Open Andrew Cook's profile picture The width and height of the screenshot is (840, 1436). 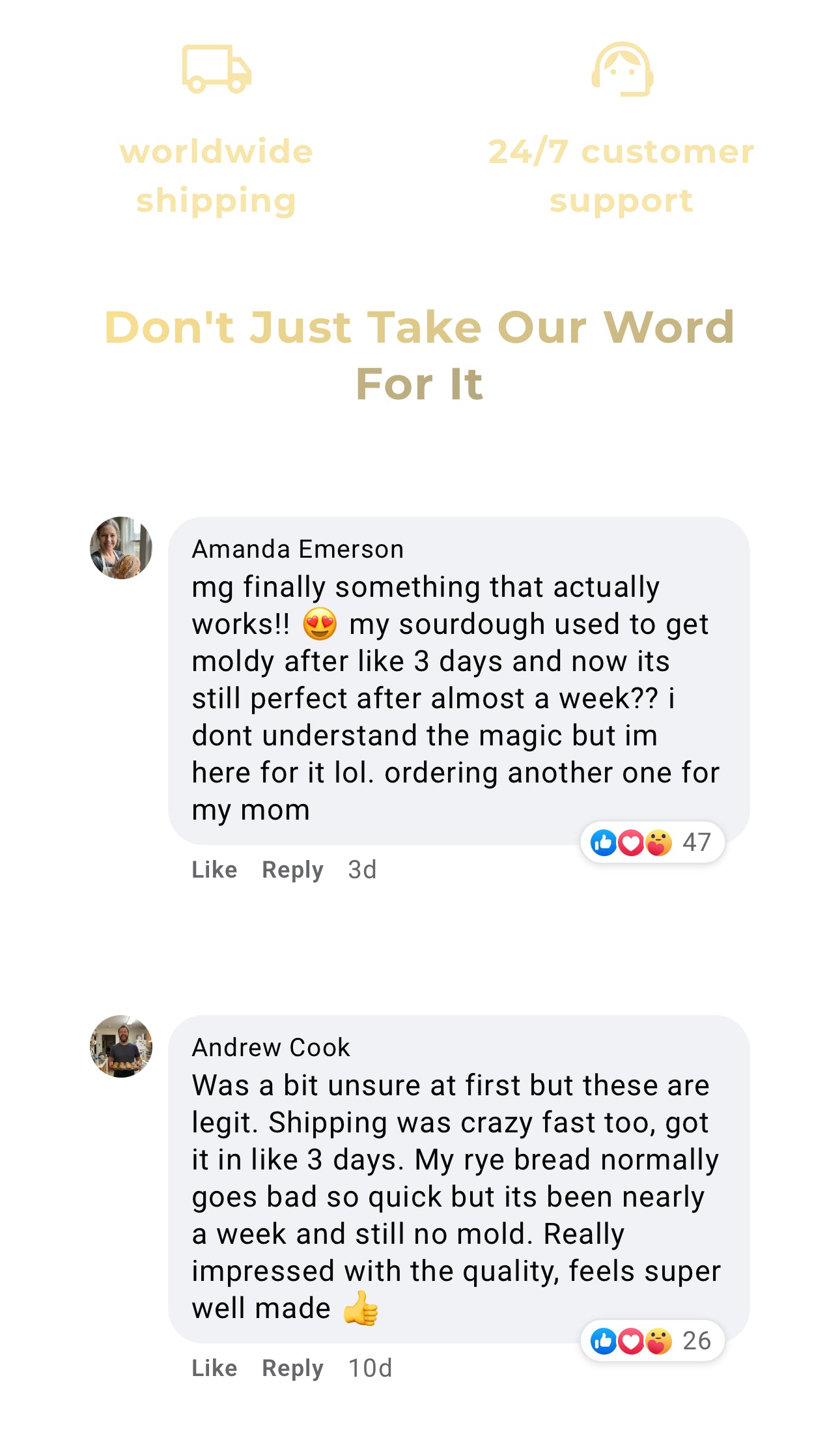point(121,1046)
